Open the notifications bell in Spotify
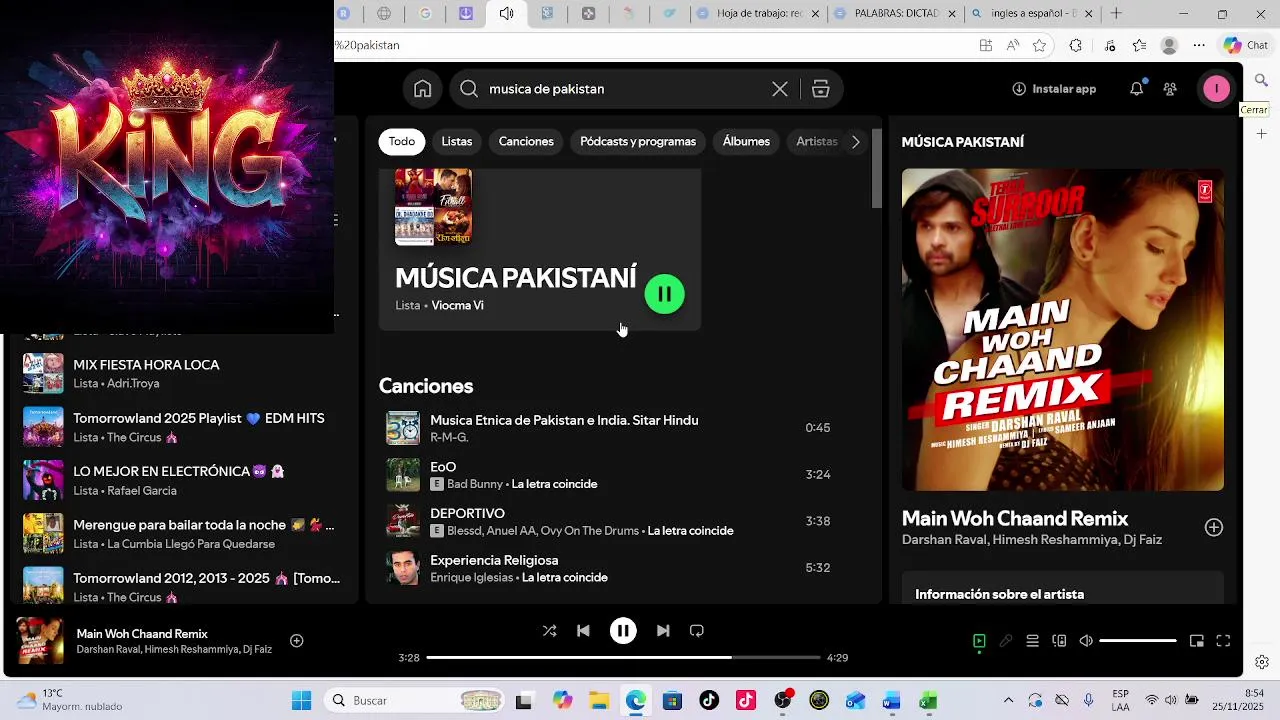This screenshot has height=720, width=1280. click(1136, 89)
